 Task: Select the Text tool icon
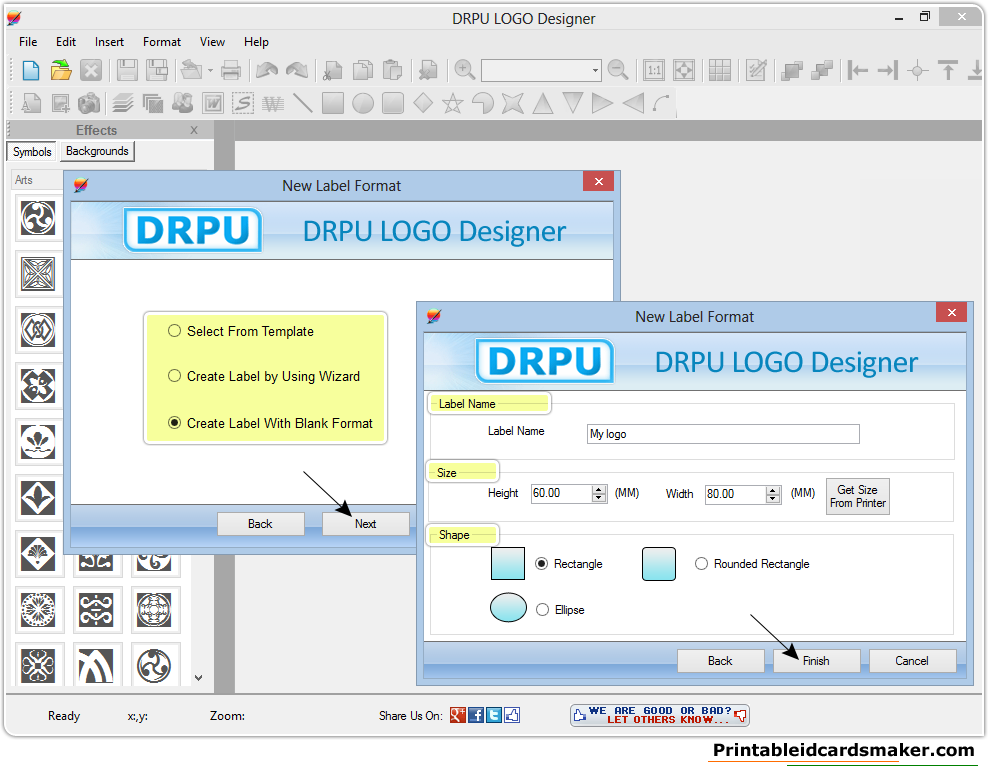coord(30,103)
